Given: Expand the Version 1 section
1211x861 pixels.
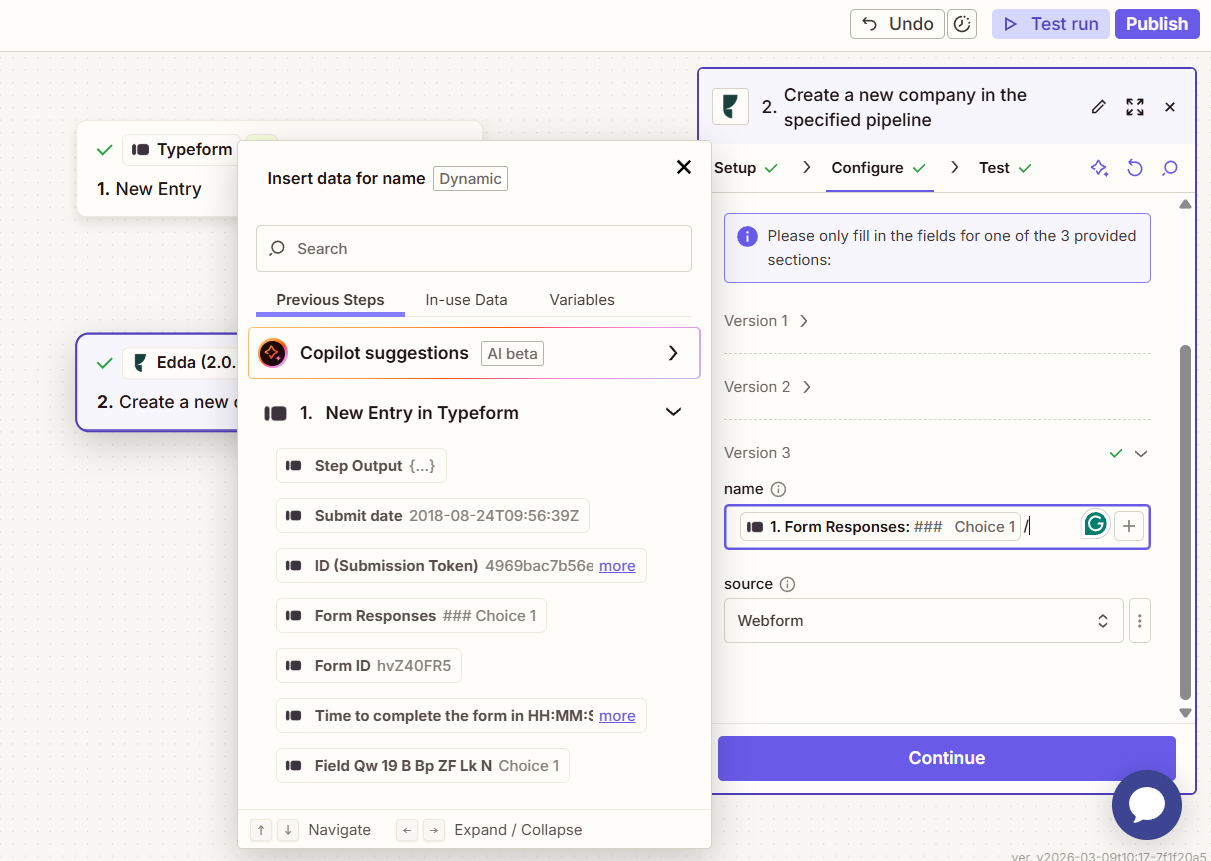Looking at the screenshot, I should pos(766,321).
